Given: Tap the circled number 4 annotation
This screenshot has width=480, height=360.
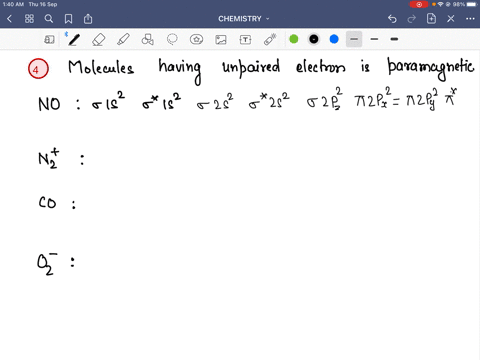Looking at the screenshot, I should pos(38,69).
